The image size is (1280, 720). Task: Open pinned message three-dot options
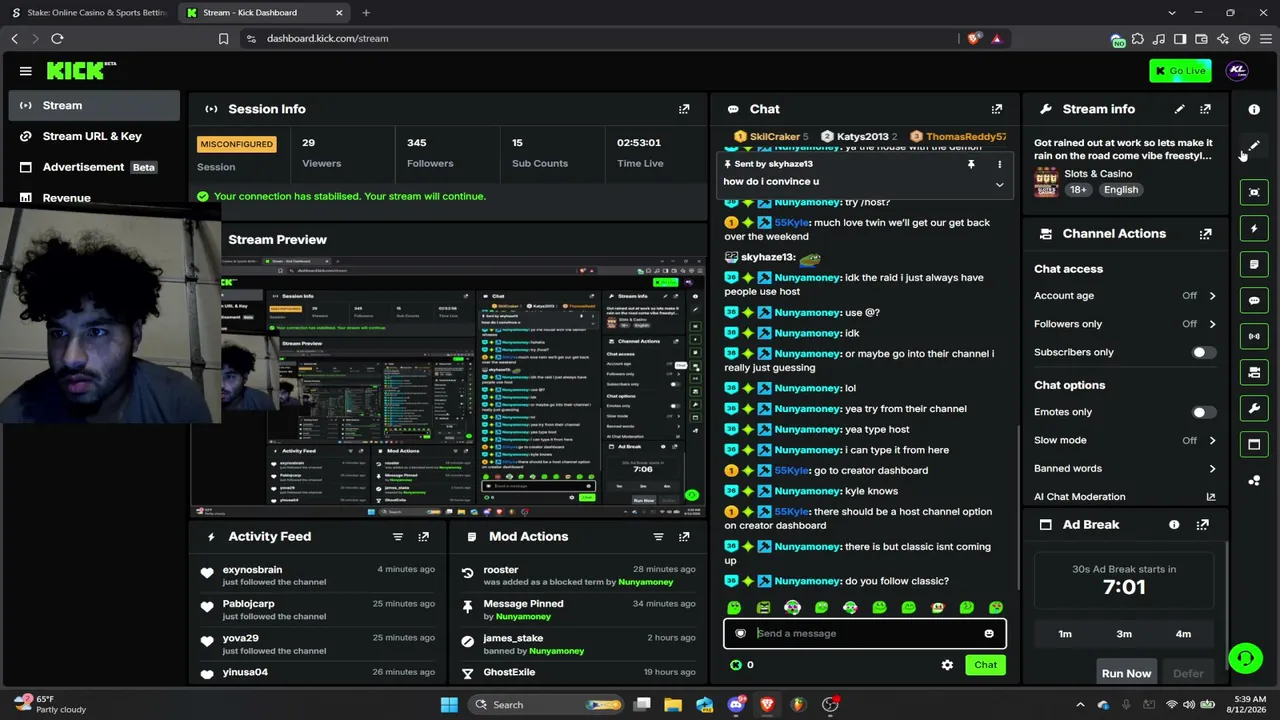999,164
